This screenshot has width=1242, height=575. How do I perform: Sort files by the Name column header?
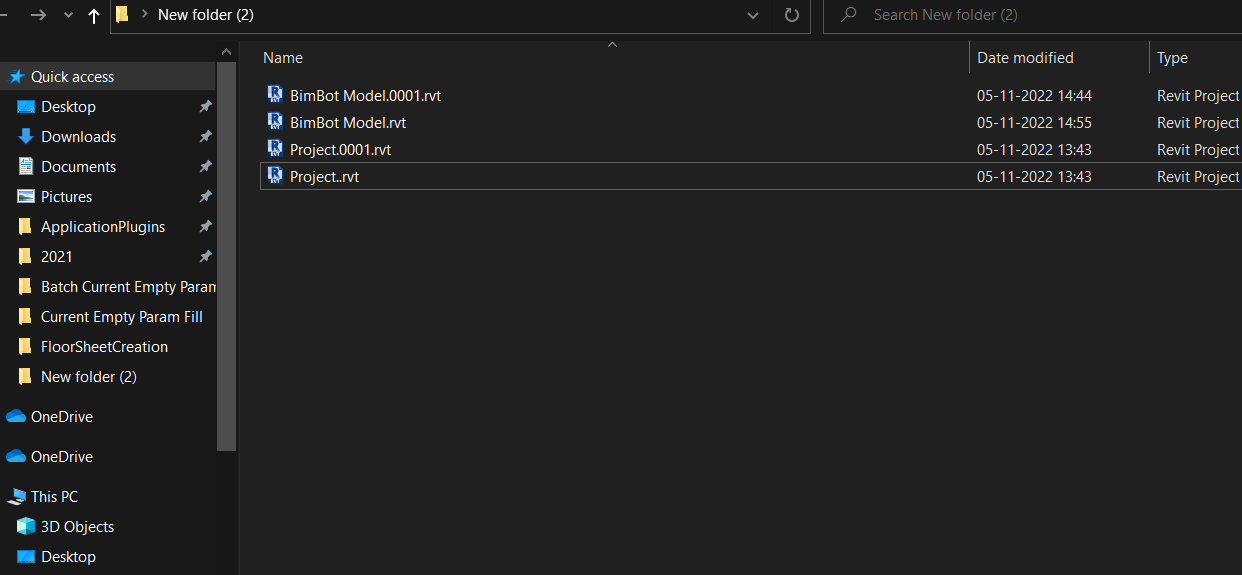click(283, 58)
